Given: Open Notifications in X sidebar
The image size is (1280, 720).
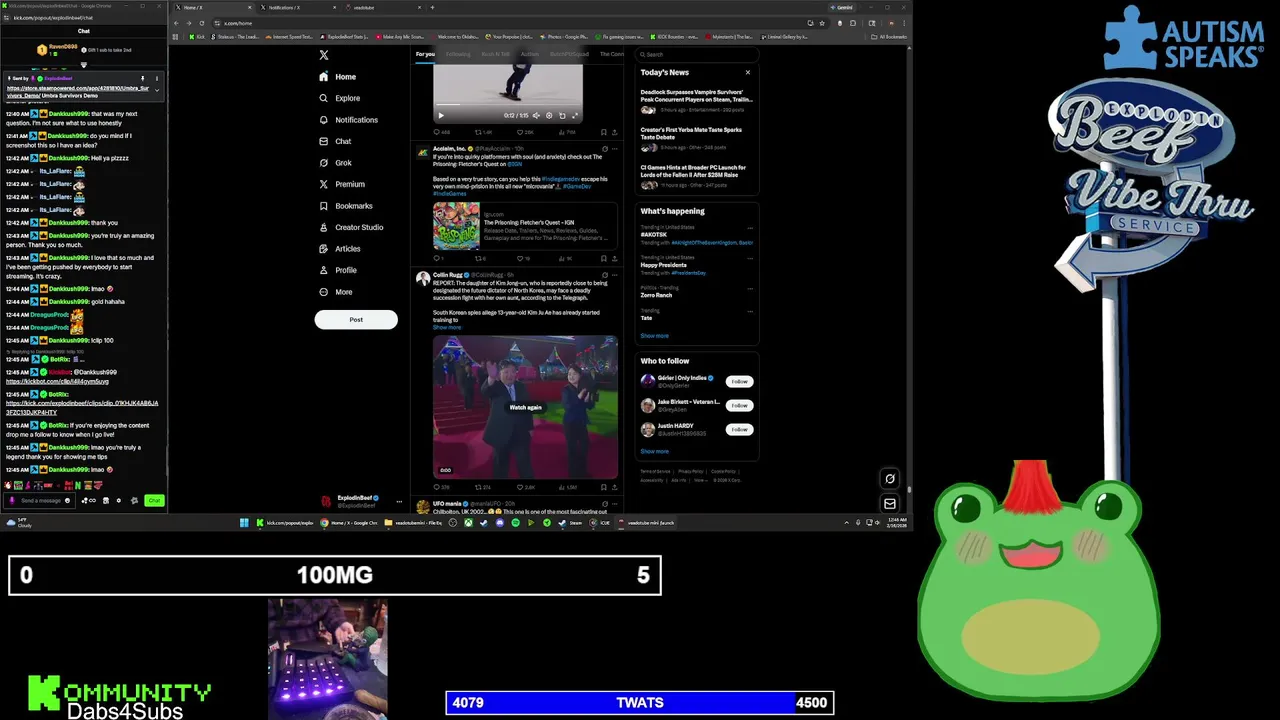Looking at the screenshot, I should click(x=348, y=120).
